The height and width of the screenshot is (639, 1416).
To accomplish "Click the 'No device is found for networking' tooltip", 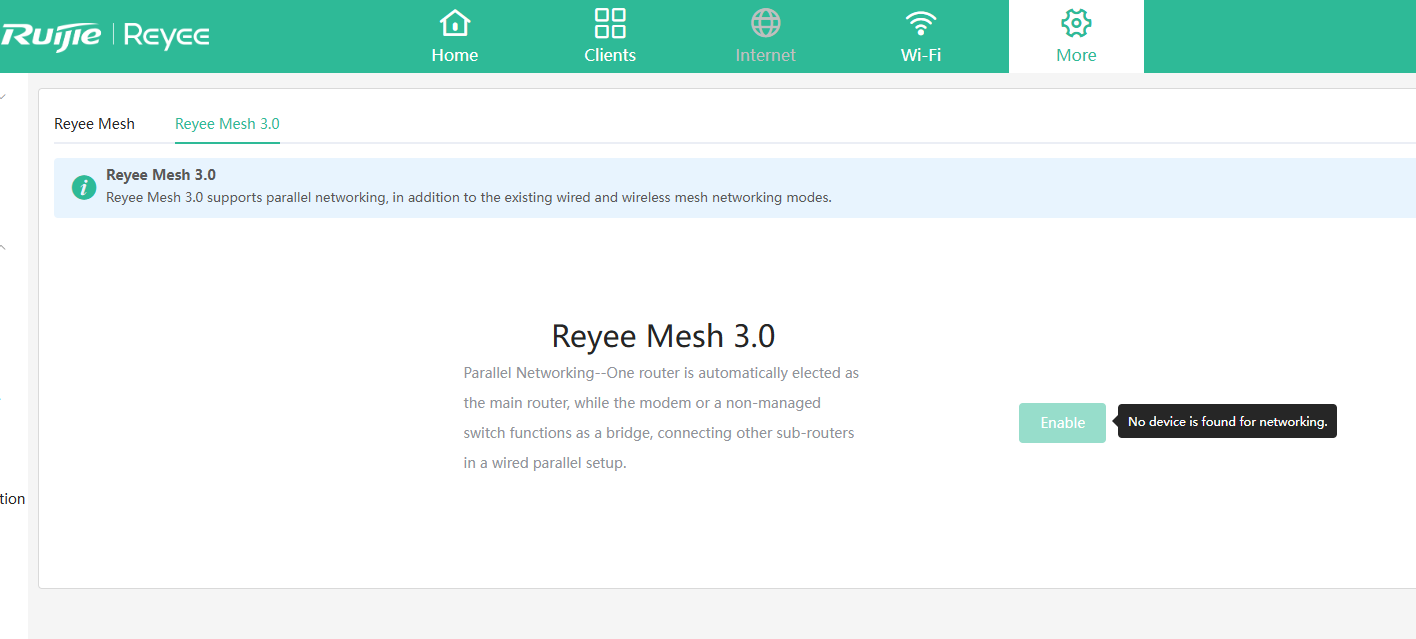I will (x=1227, y=422).
